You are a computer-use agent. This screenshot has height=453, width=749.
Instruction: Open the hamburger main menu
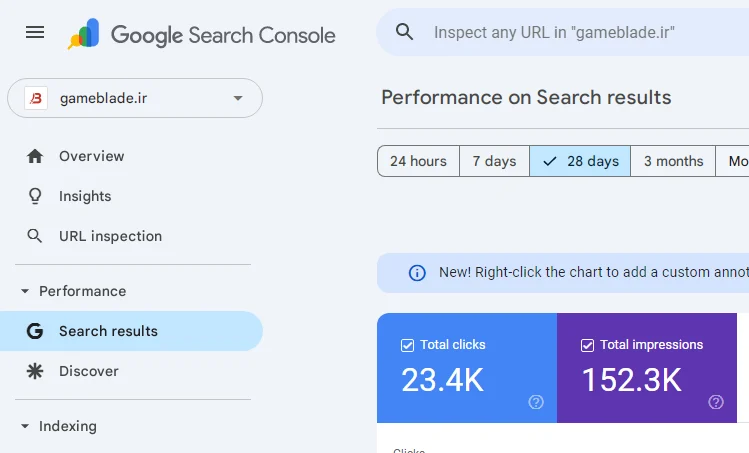click(x=35, y=32)
